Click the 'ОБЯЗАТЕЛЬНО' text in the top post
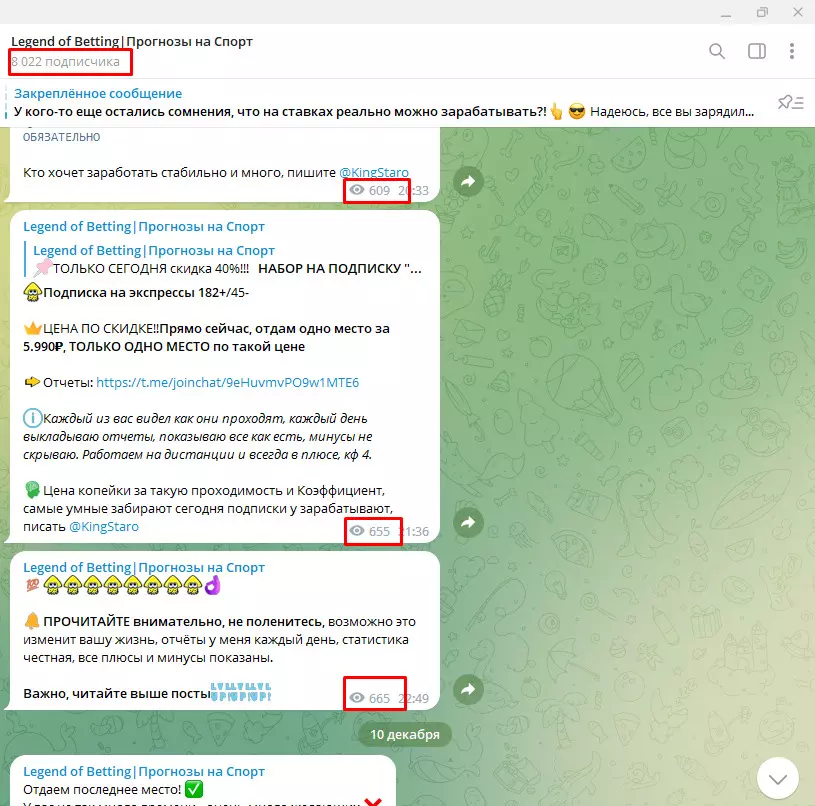The image size is (815, 806). click(61, 137)
